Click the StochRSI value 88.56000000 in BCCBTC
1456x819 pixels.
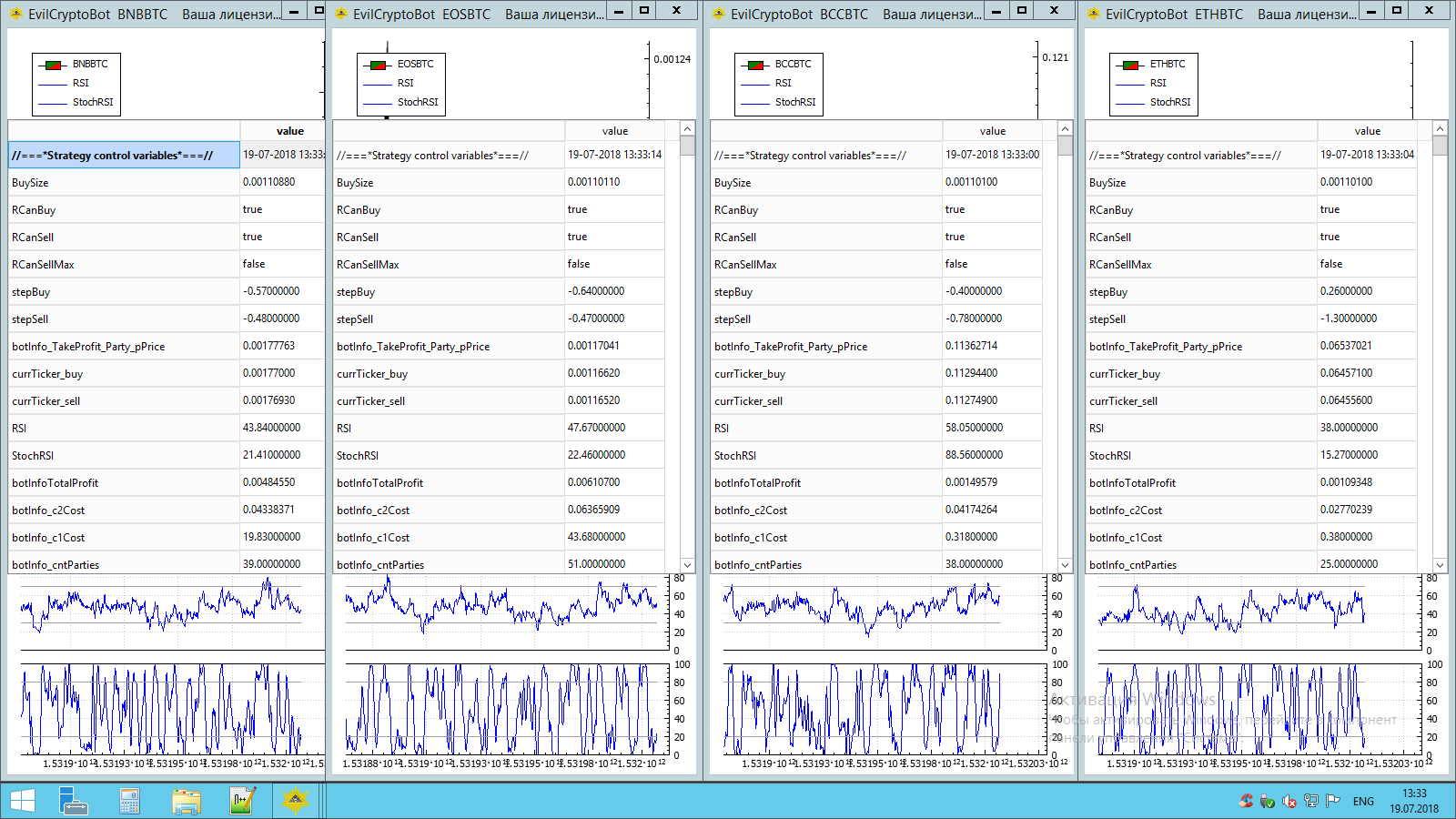(x=974, y=455)
